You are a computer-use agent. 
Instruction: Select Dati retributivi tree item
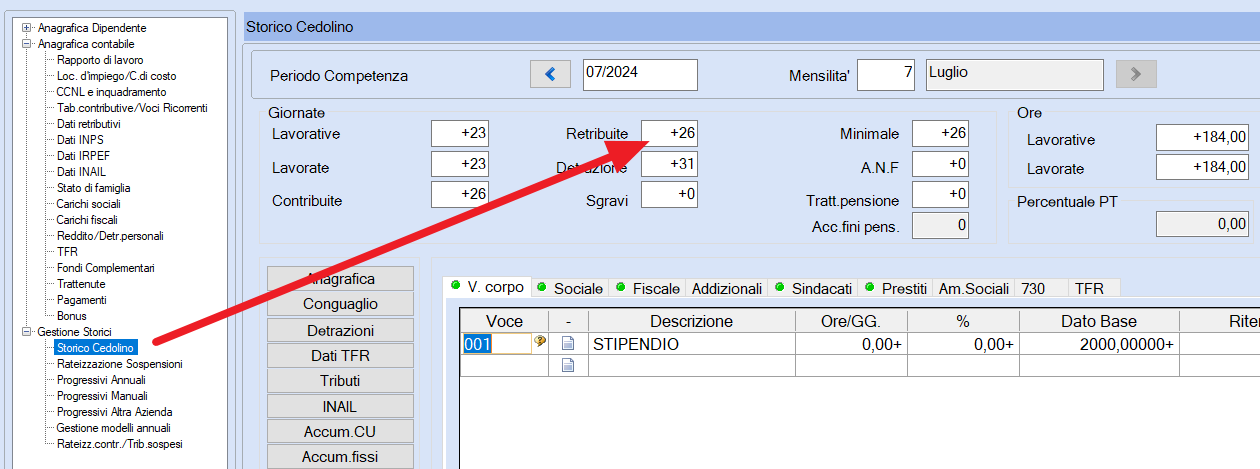89,124
